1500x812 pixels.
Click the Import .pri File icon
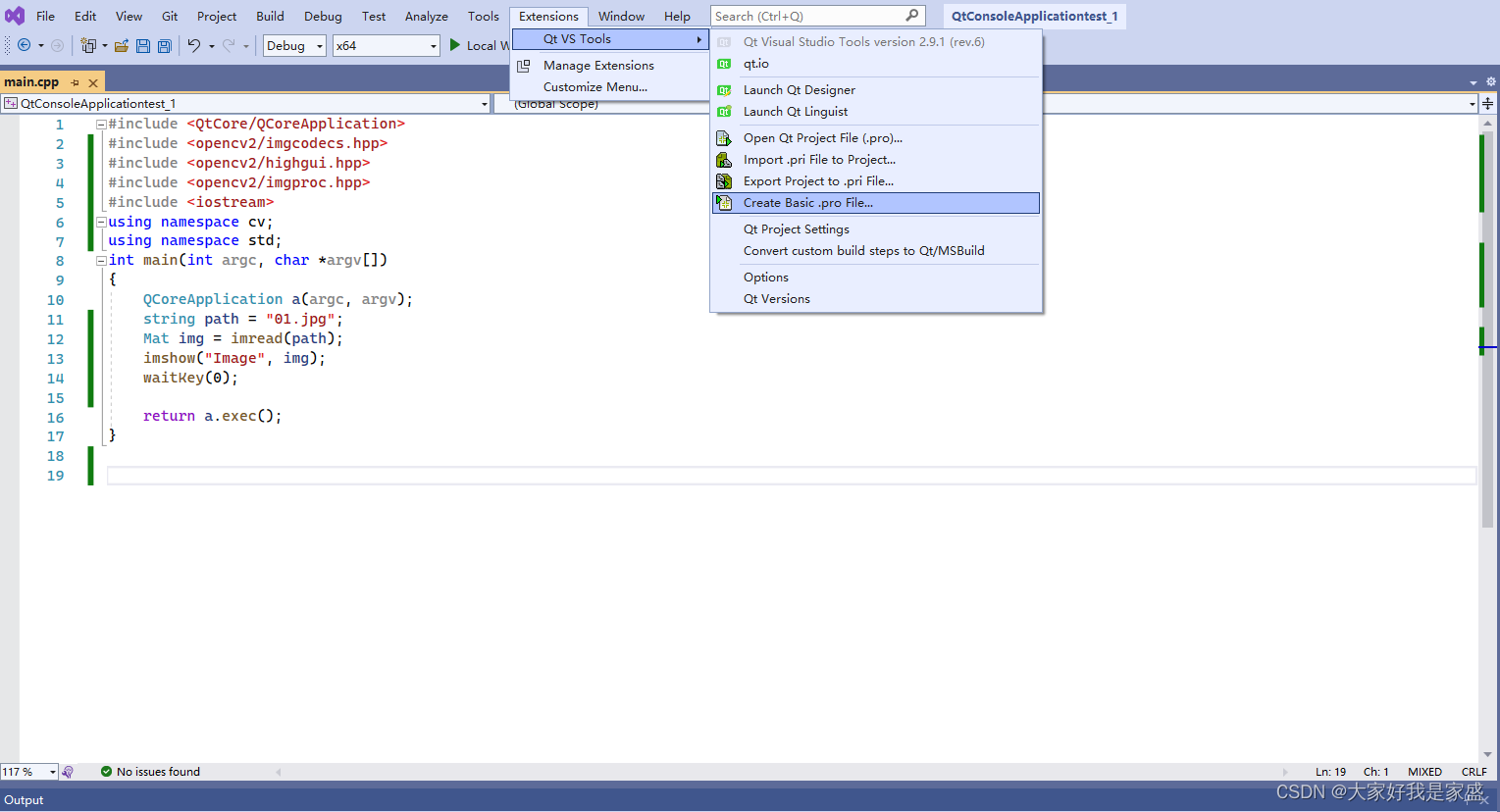(x=724, y=160)
